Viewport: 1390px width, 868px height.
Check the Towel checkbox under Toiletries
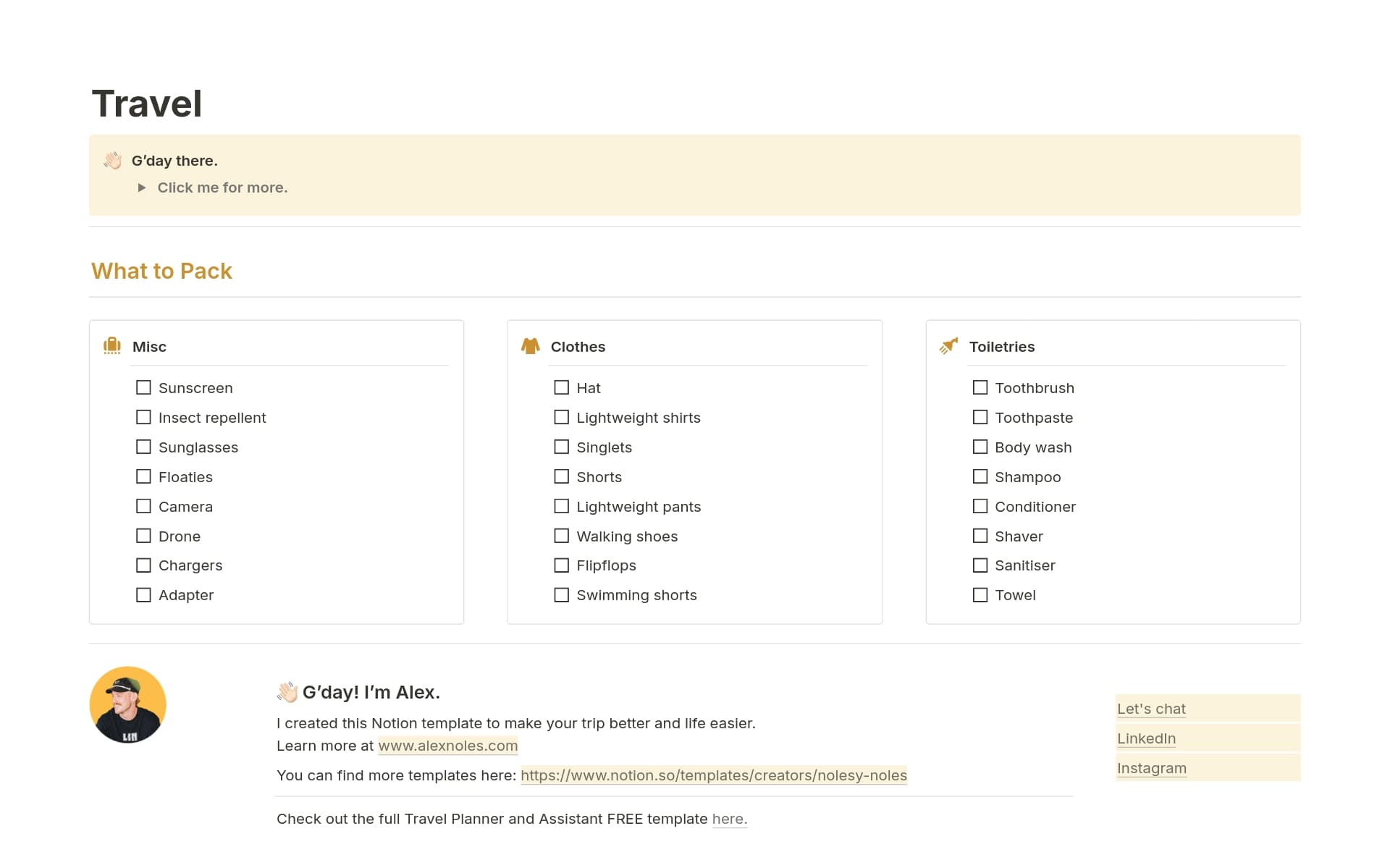980,594
